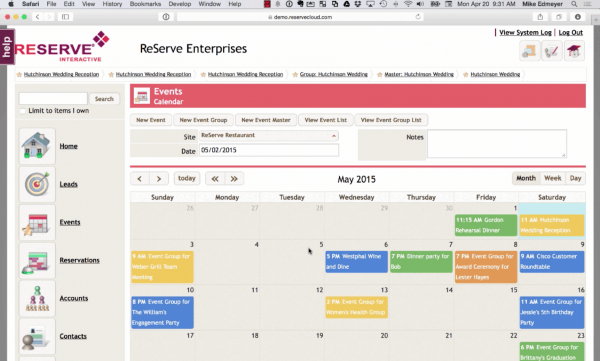
Task: Open the Contacts person card icon
Action: (x=37, y=336)
